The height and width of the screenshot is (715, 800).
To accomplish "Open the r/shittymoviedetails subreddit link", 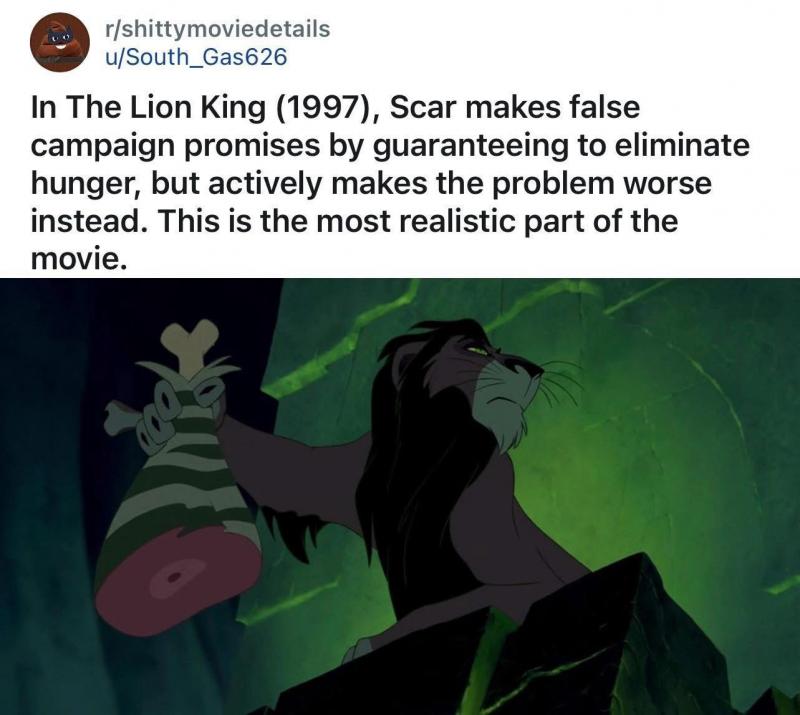I will tap(217, 28).
